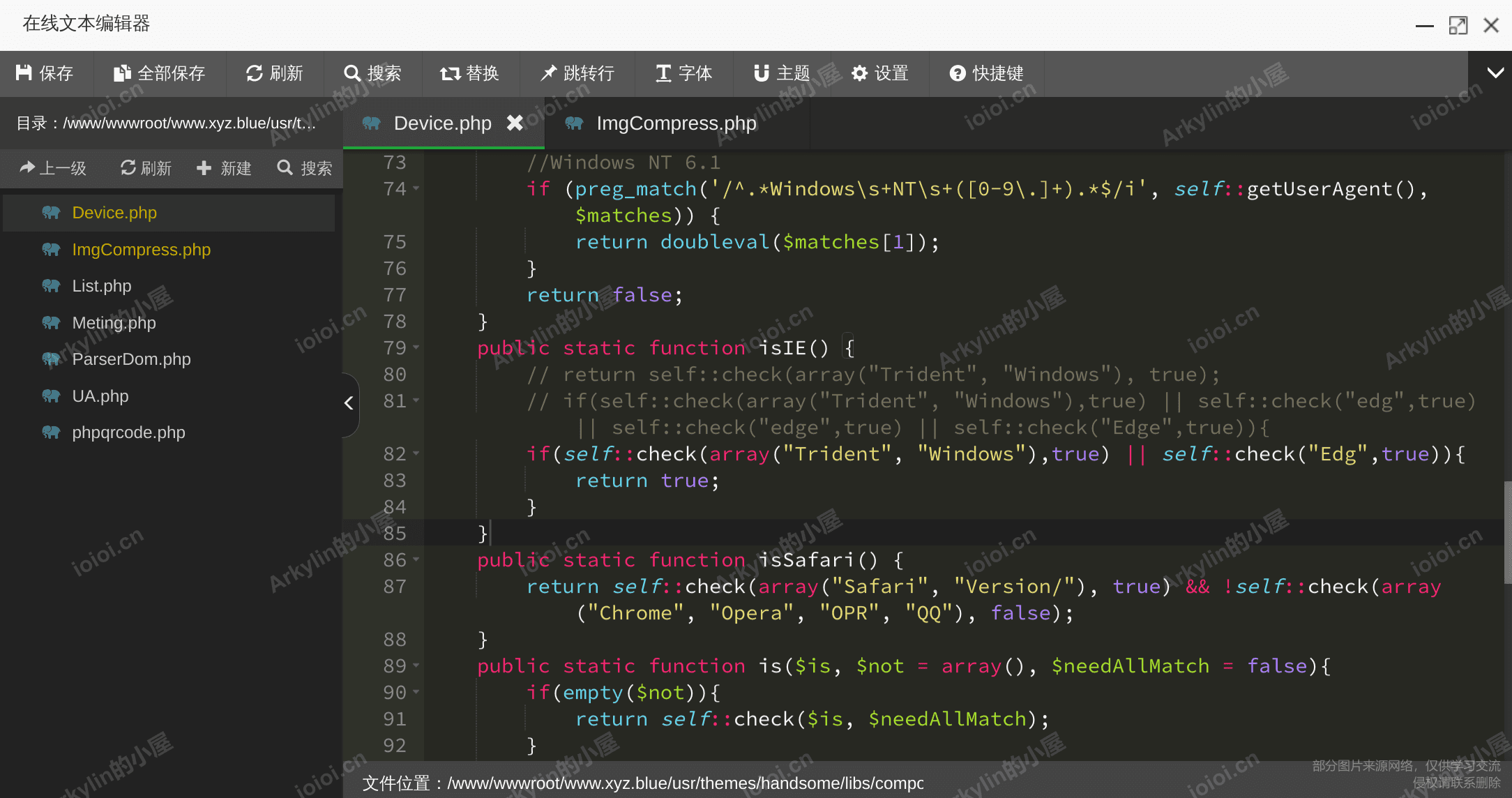Click the 'isSafari' function name
The width and height of the screenshot is (1512, 798).
806,560
